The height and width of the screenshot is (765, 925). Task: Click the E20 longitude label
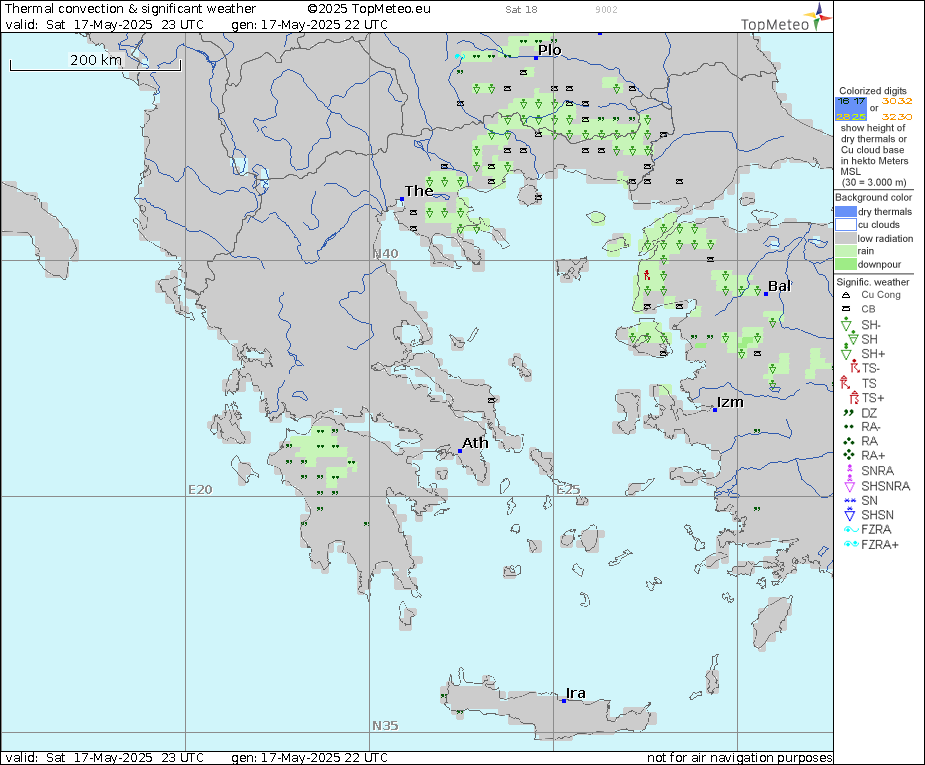200,490
